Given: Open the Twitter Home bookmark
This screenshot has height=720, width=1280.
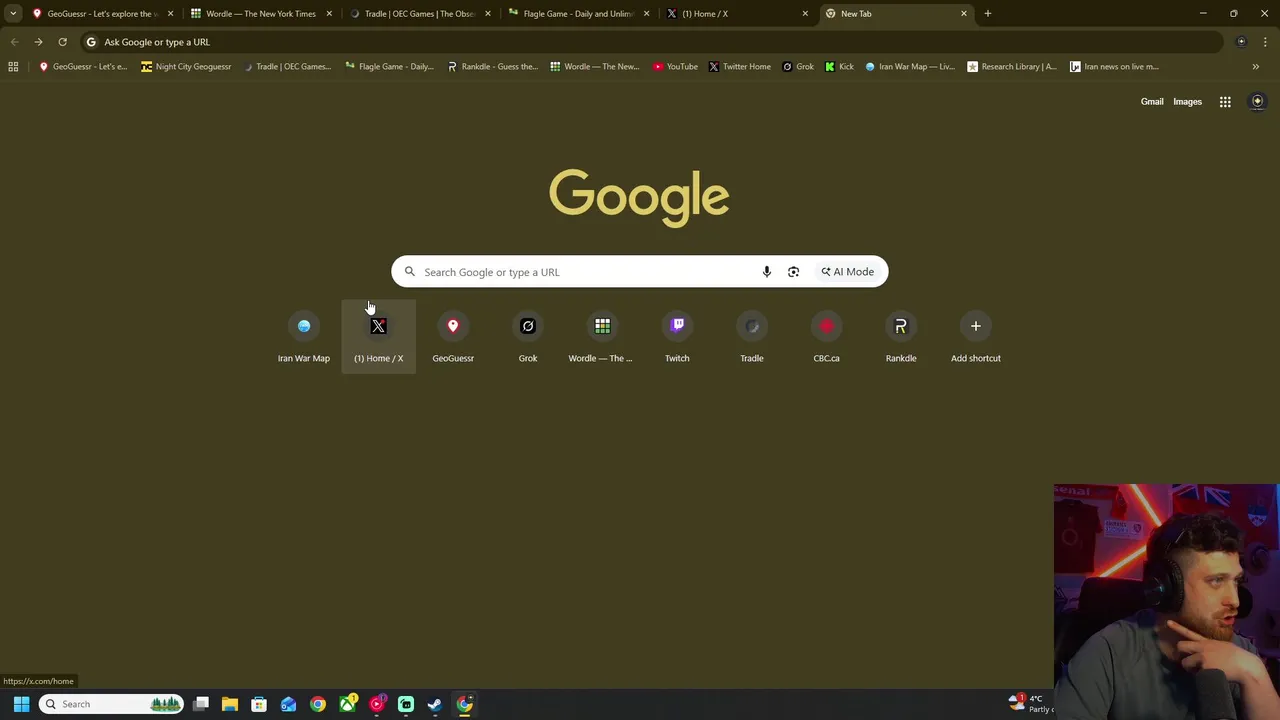Looking at the screenshot, I should click(x=740, y=66).
